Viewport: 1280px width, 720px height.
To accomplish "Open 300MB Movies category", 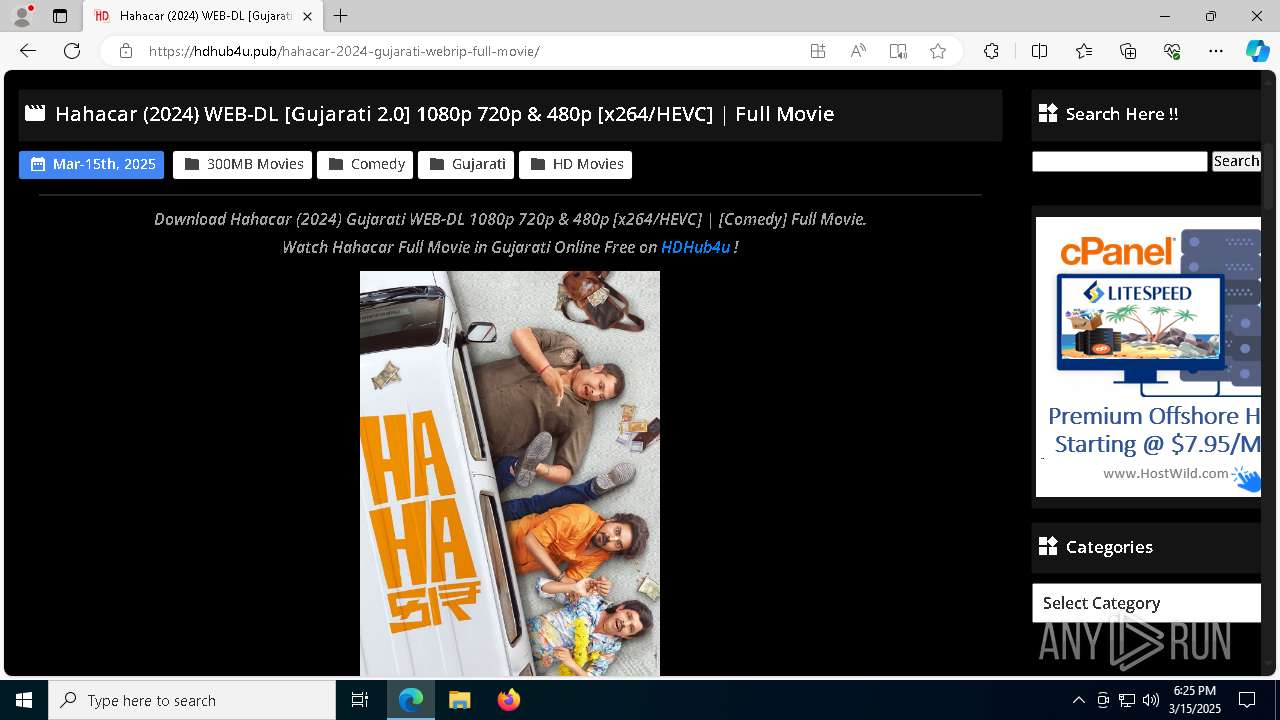I will tap(243, 164).
